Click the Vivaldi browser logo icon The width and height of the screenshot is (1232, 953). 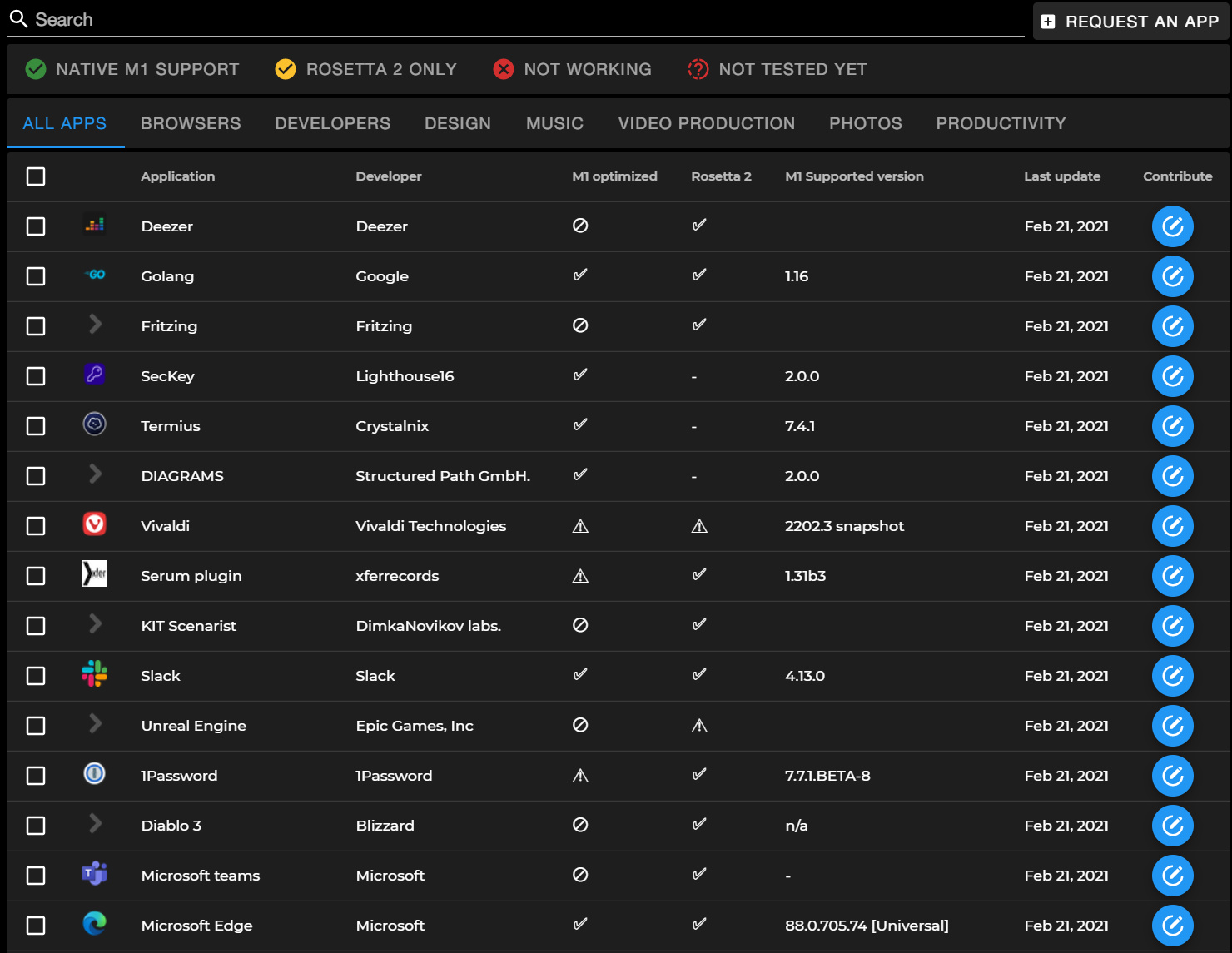point(95,524)
